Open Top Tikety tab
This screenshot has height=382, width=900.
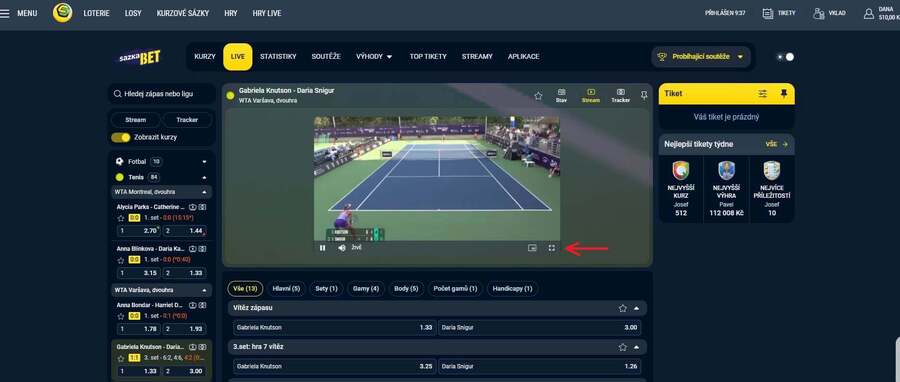pos(428,57)
